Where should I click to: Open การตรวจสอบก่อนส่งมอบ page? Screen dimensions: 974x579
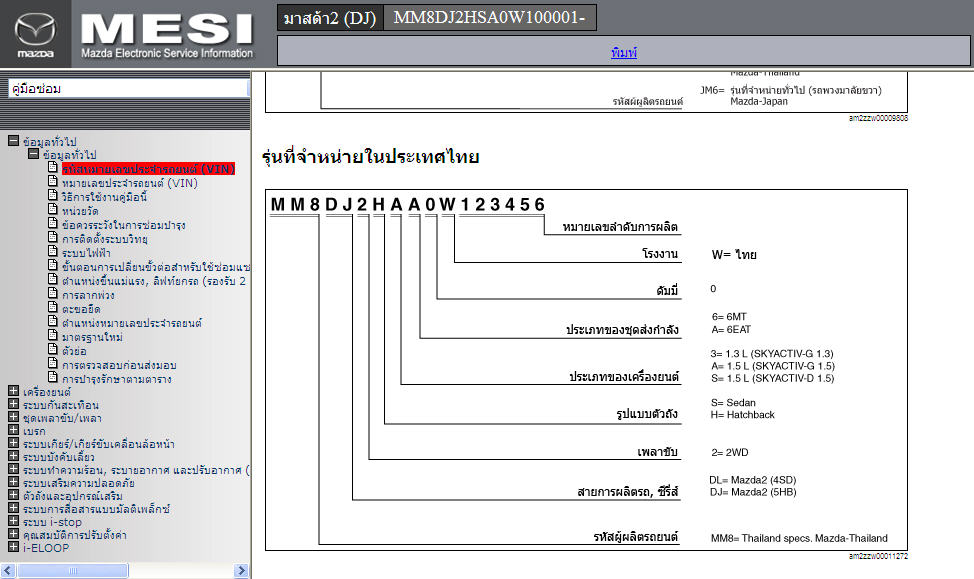click(x=119, y=365)
